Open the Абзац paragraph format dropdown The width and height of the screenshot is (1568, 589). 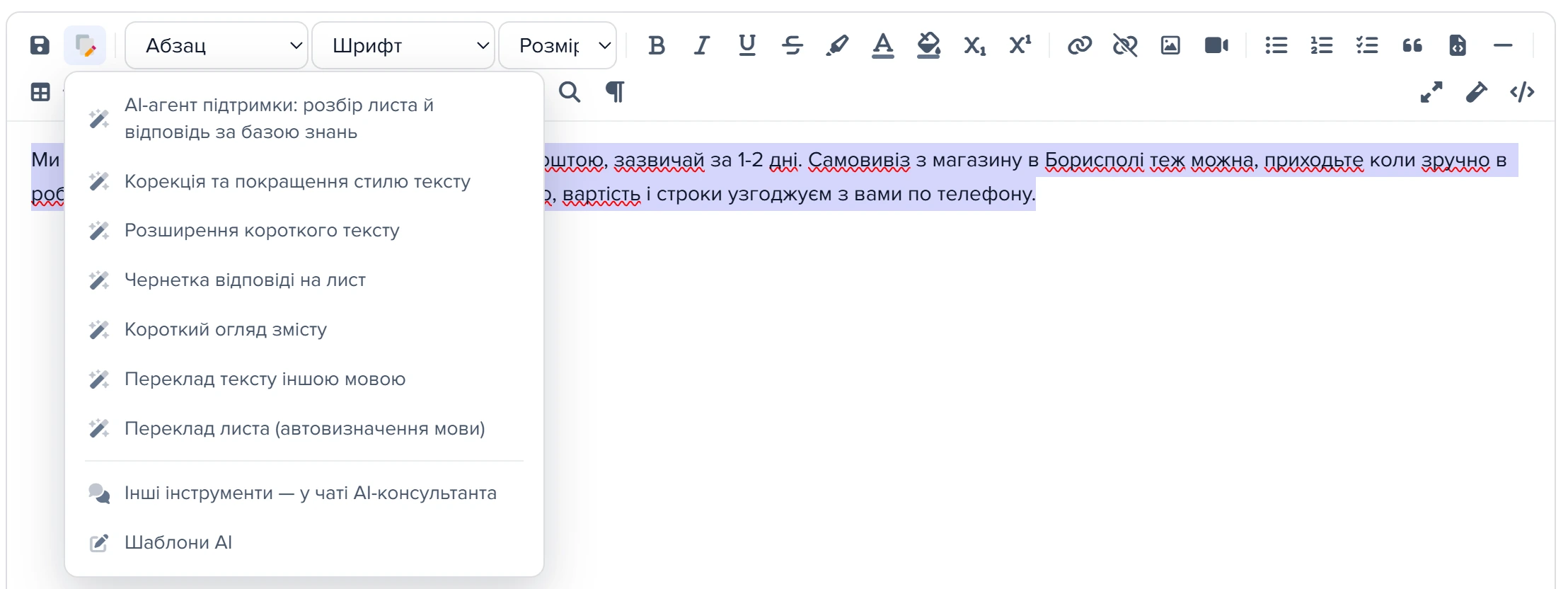point(217,45)
